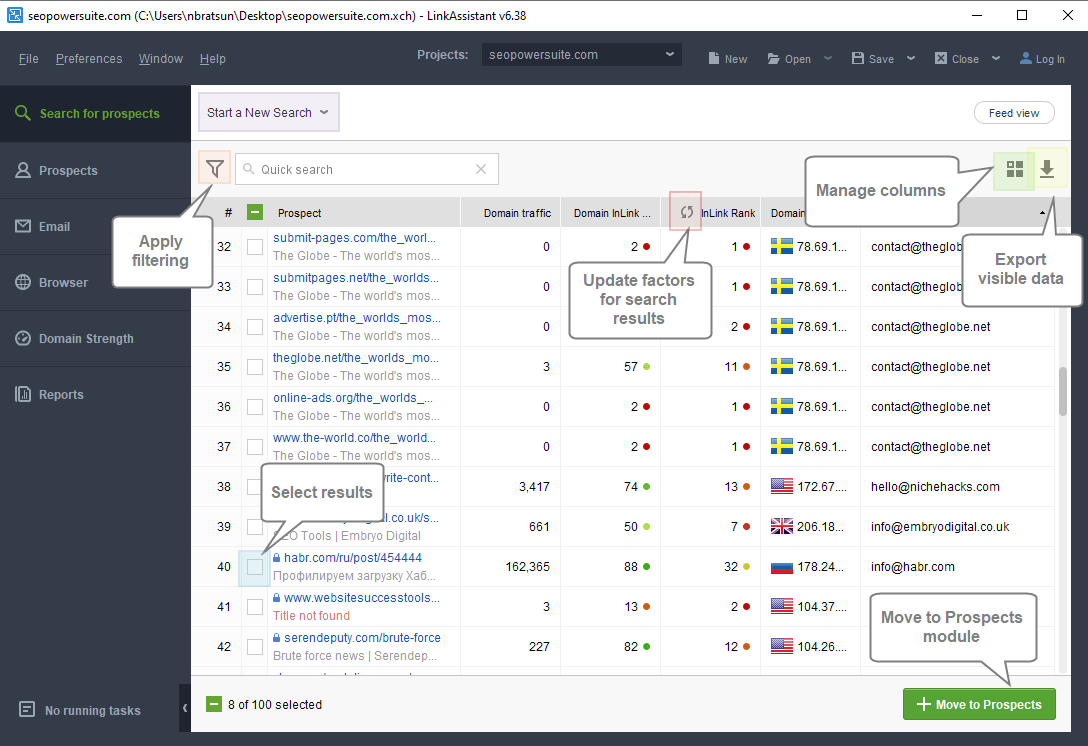Check the checkbox for row 33
1088x746 pixels.
click(x=255, y=287)
